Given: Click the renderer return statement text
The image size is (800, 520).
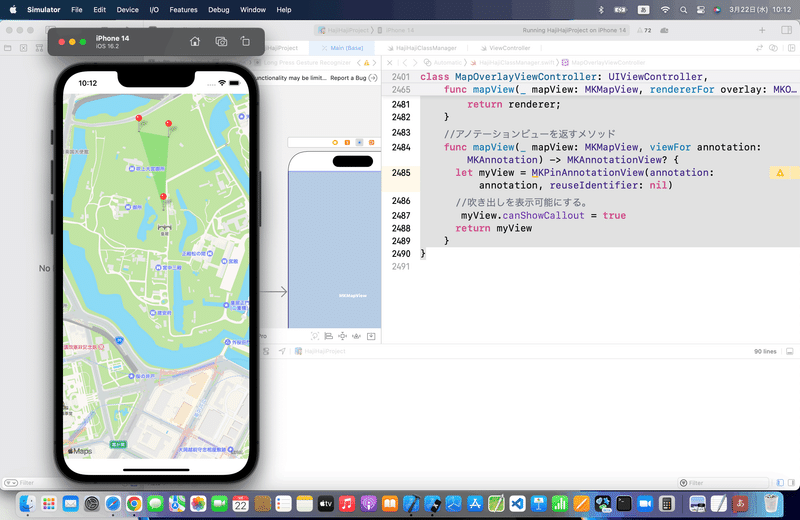Looking at the screenshot, I should [x=514, y=105].
